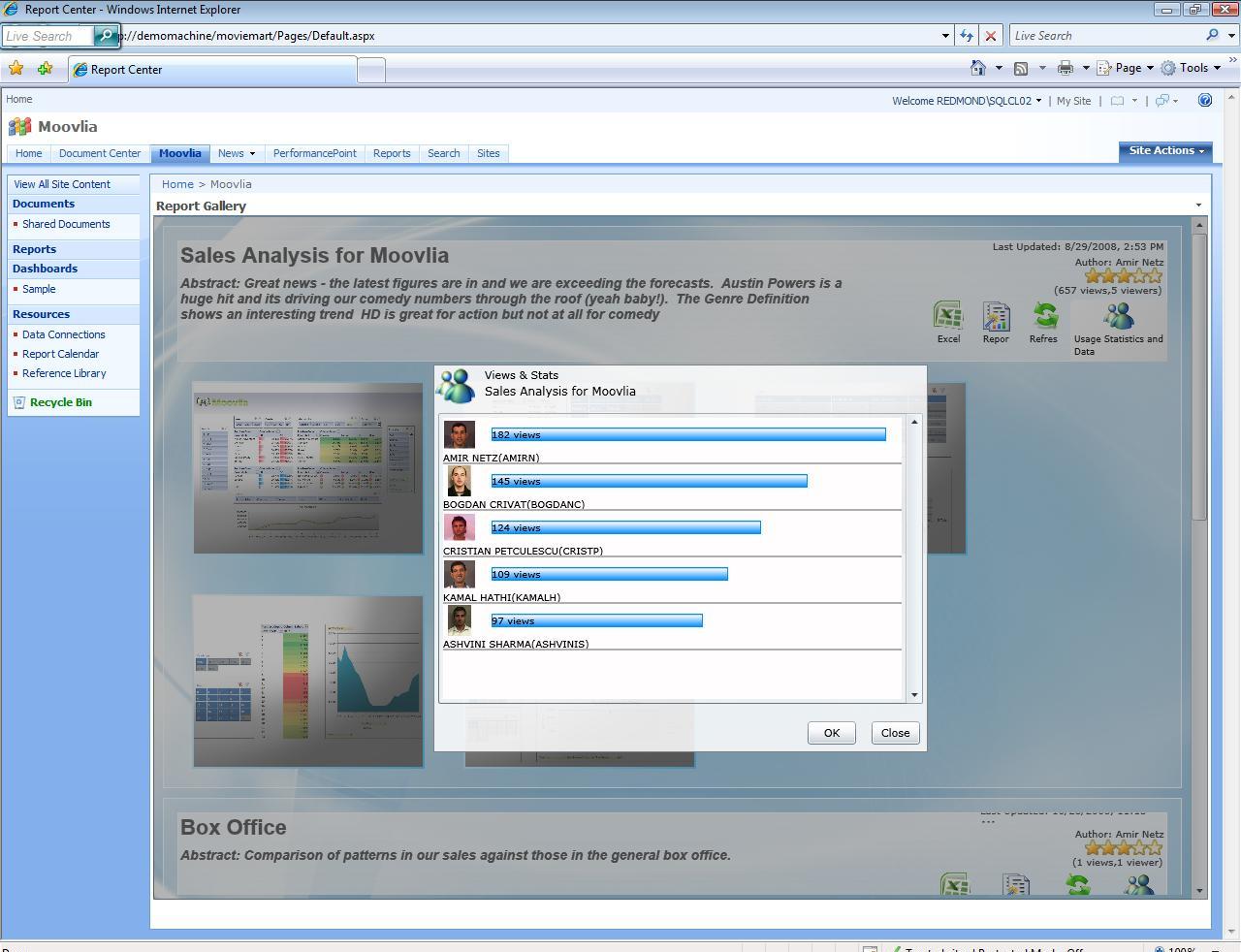Viewport: 1241px width, 952px height.
Task: Click the Sales Analysis star rating
Action: click(x=1123, y=276)
